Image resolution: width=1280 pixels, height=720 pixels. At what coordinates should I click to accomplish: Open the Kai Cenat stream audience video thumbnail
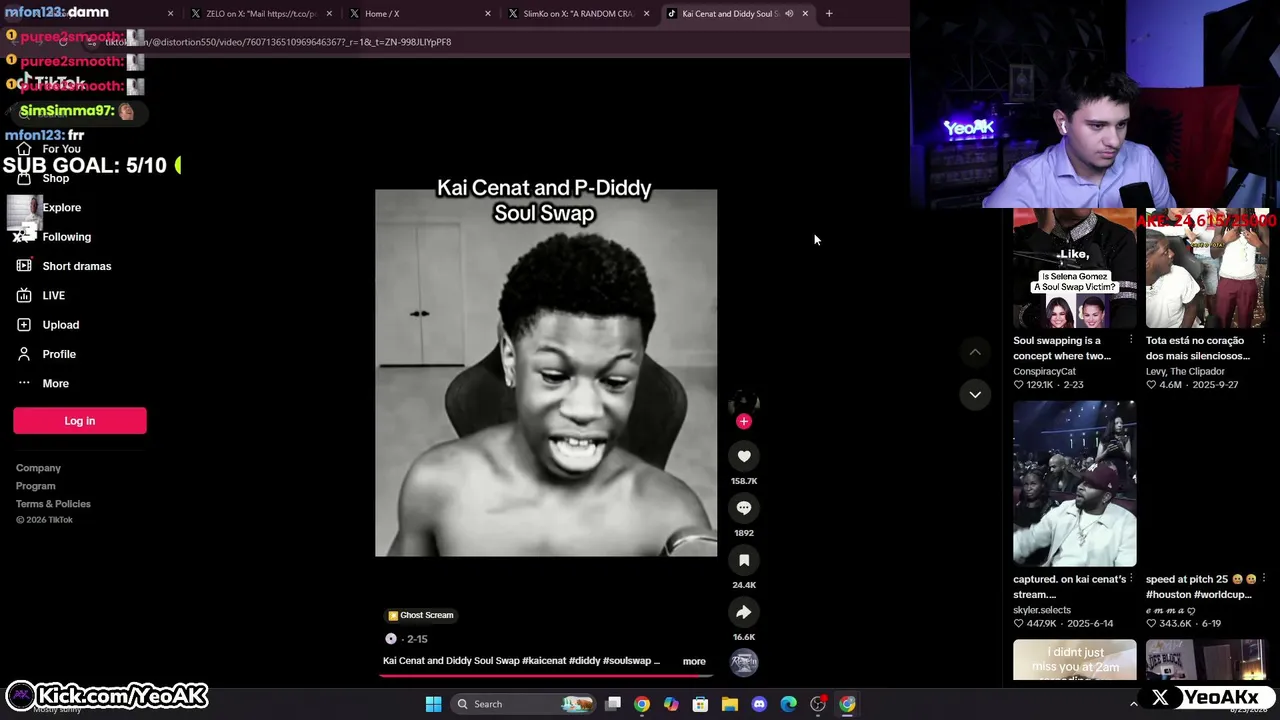pos(1075,484)
